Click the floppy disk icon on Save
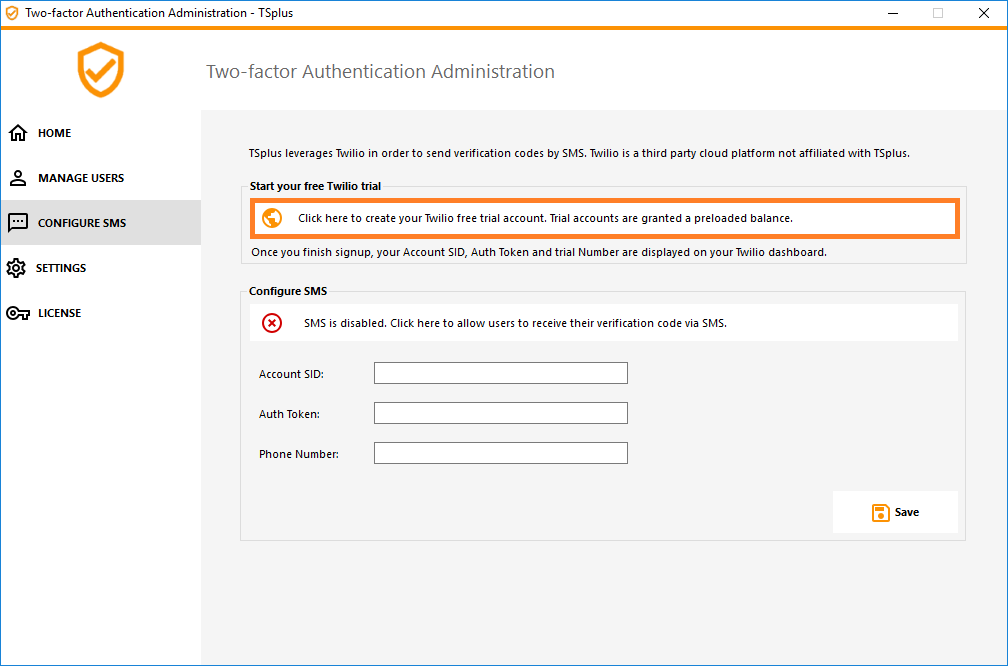The image size is (1008, 666). [880, 511]
